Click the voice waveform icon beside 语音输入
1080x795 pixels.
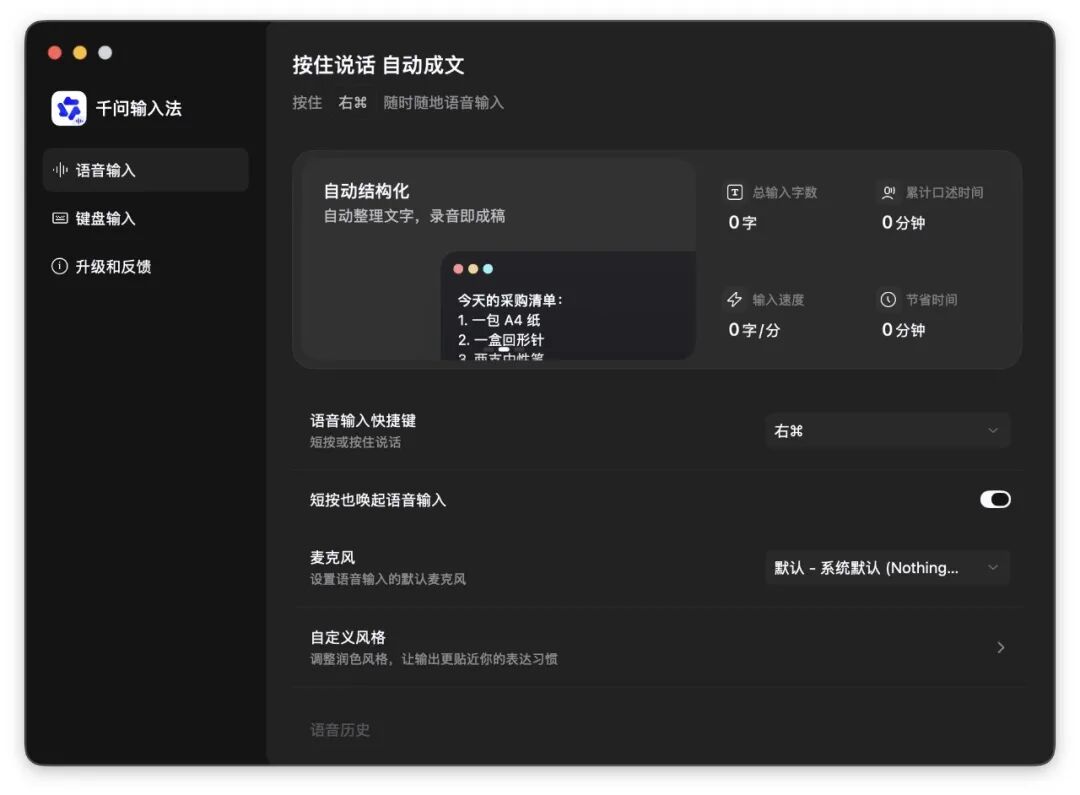[x=61, y=170]
